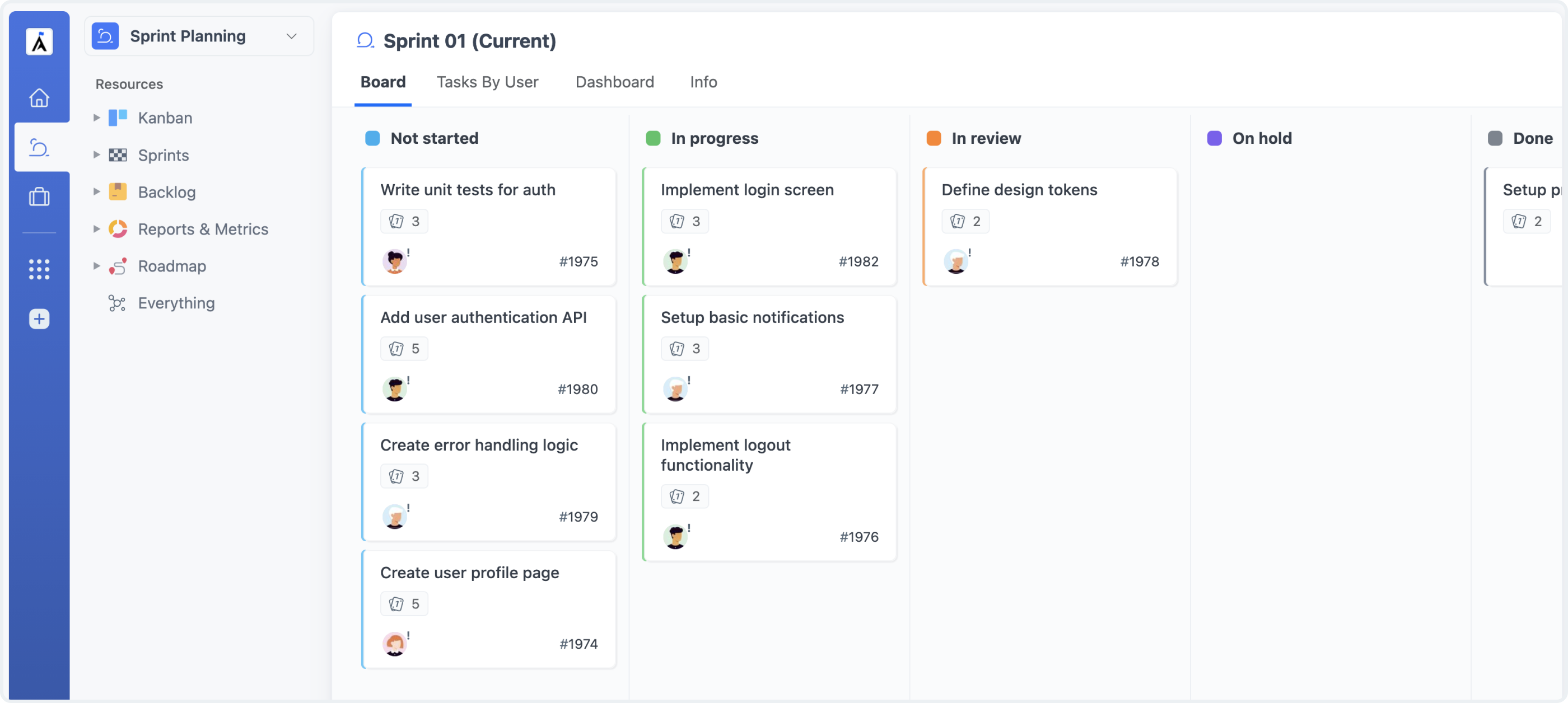
Task: Click the plus icon at sidebar bottom
Action: click(x=39, y=318)
